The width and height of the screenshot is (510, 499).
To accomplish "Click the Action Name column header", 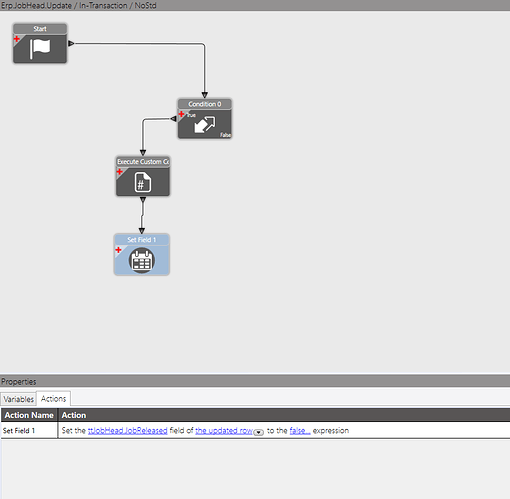I will coord(29,415).
